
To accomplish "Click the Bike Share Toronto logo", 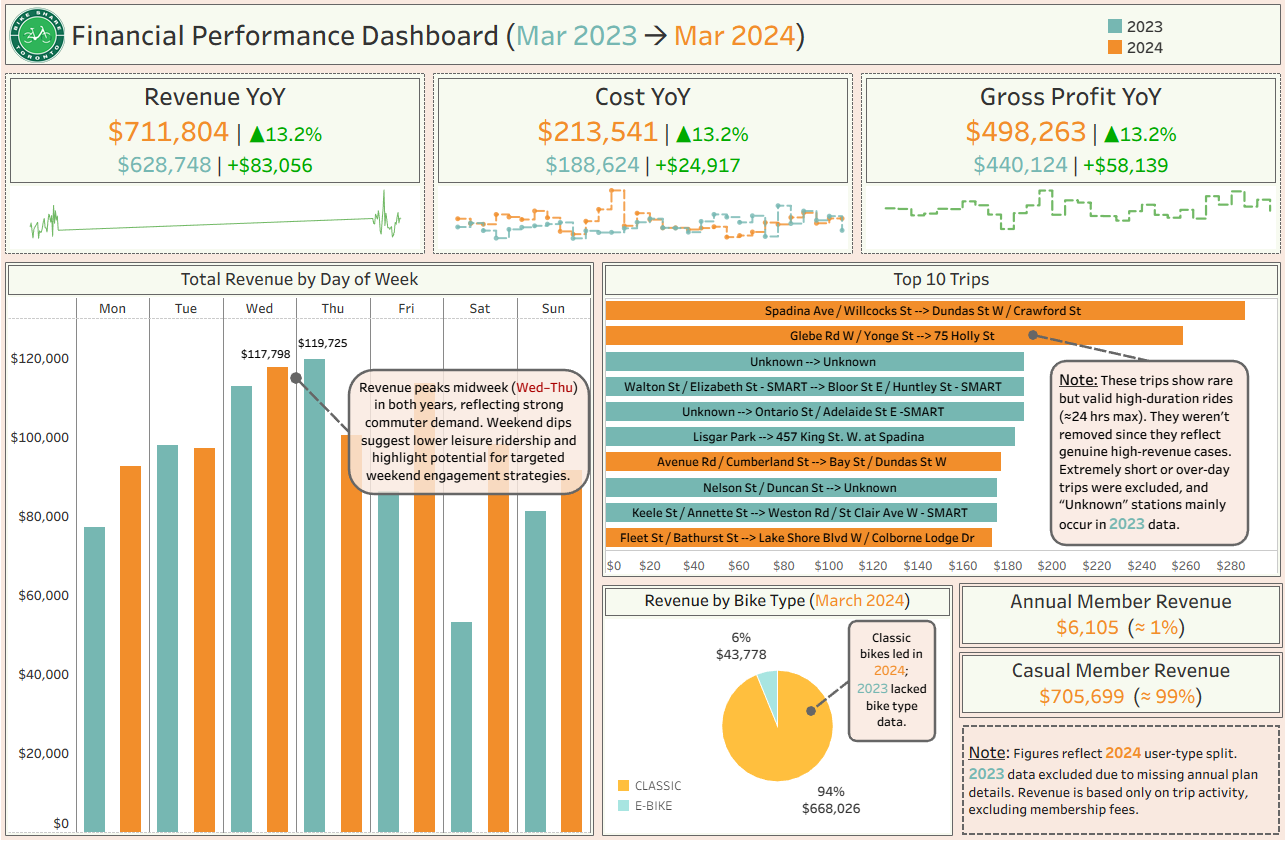I will point(37,36).
